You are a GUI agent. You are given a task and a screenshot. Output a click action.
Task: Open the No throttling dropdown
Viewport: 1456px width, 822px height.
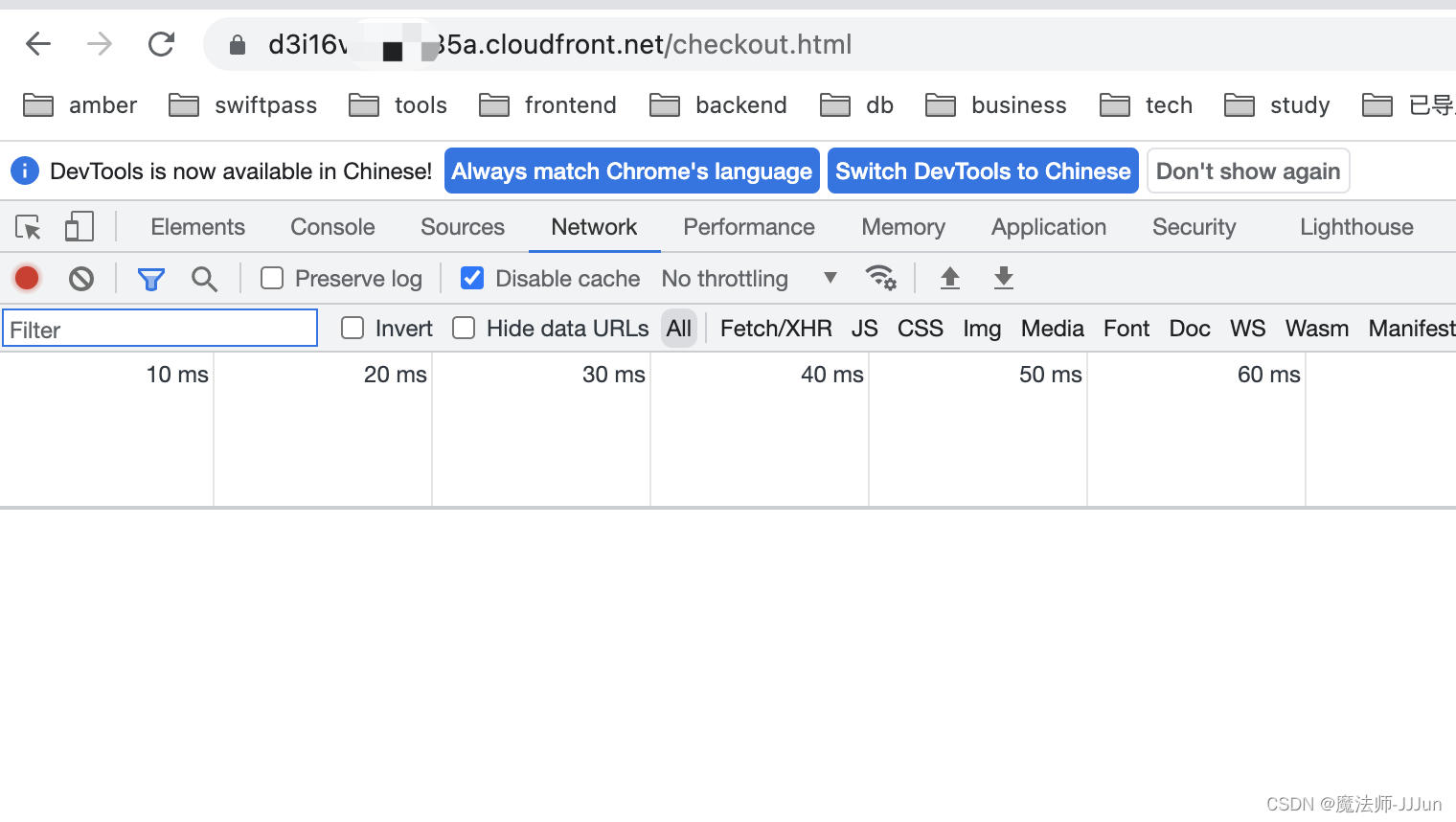(749, 279)
